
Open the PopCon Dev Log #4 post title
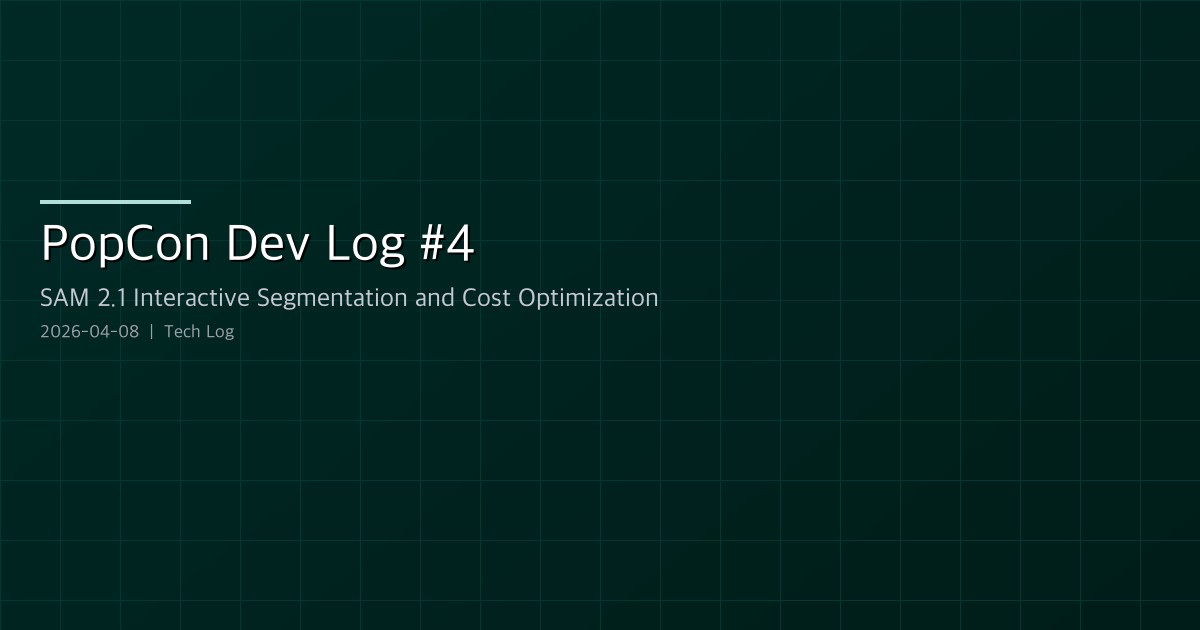click(257, 242)
